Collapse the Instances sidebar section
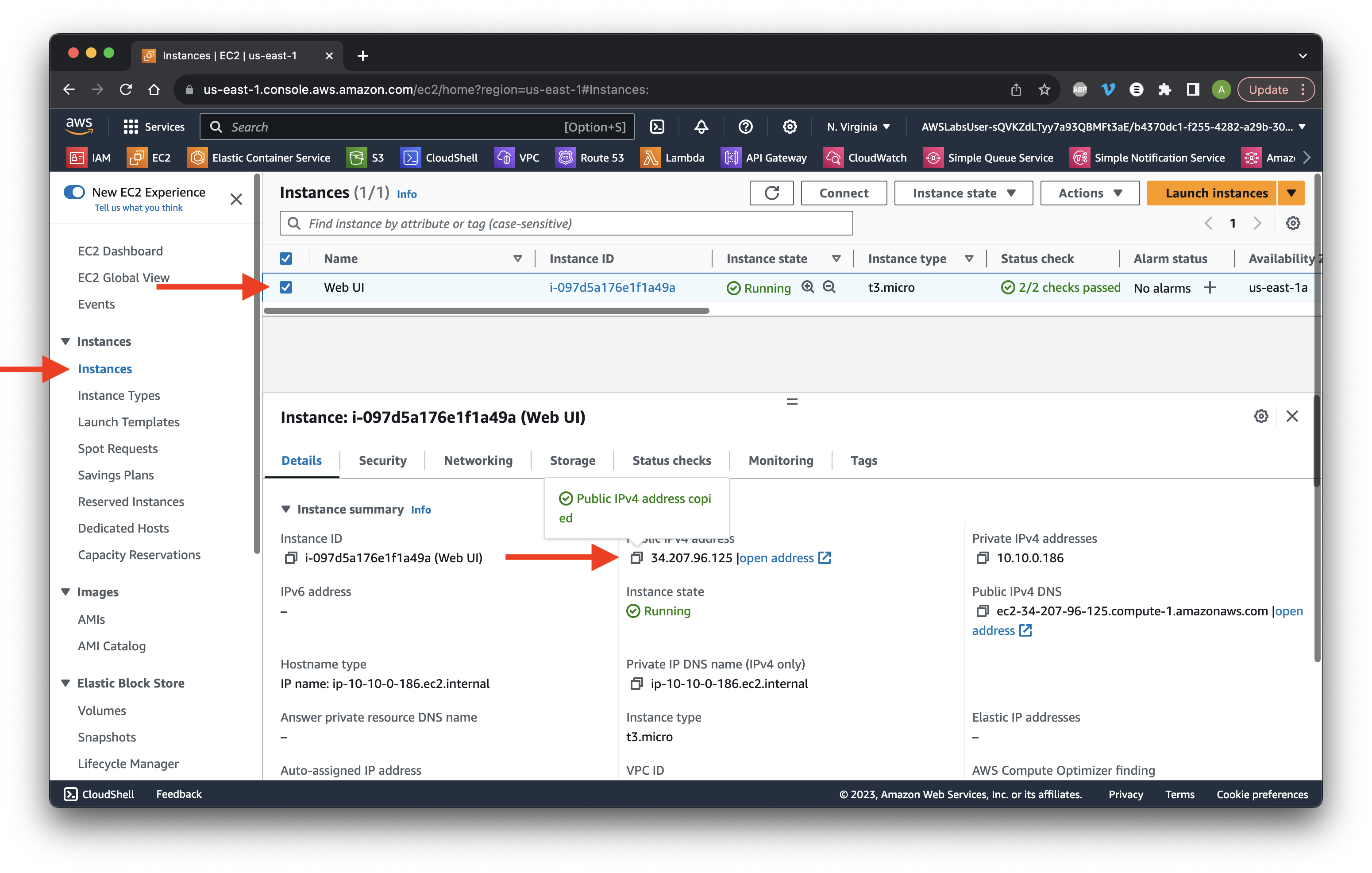 (x=66, y=341)
